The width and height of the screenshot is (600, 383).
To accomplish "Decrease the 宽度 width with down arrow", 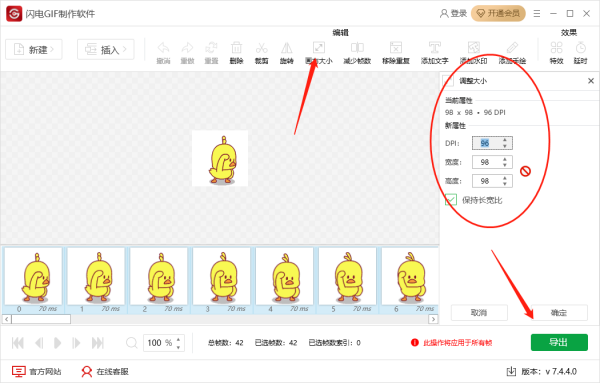I will point(505,165).
